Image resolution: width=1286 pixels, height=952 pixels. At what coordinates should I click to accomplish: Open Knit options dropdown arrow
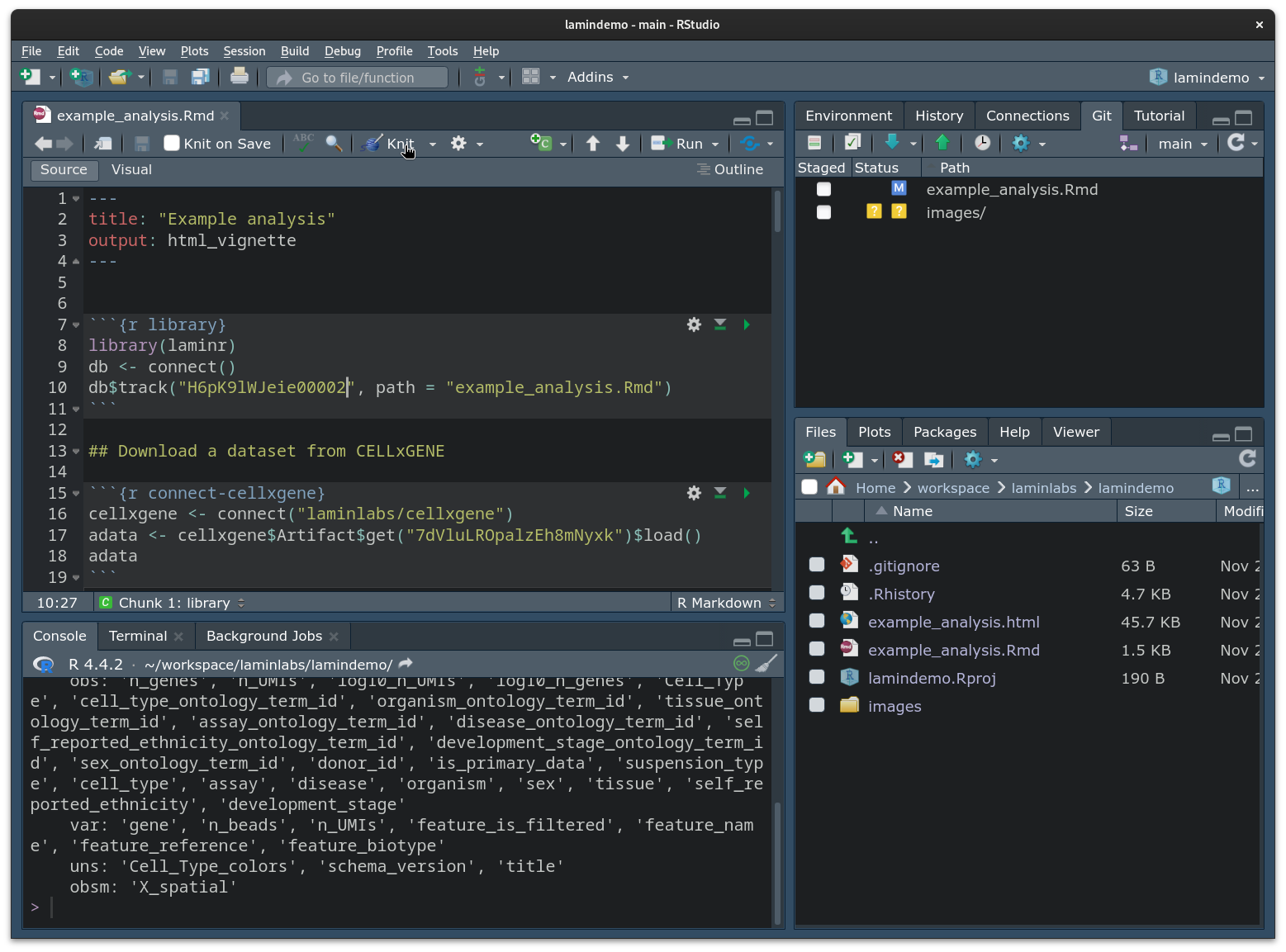point(432,144)
